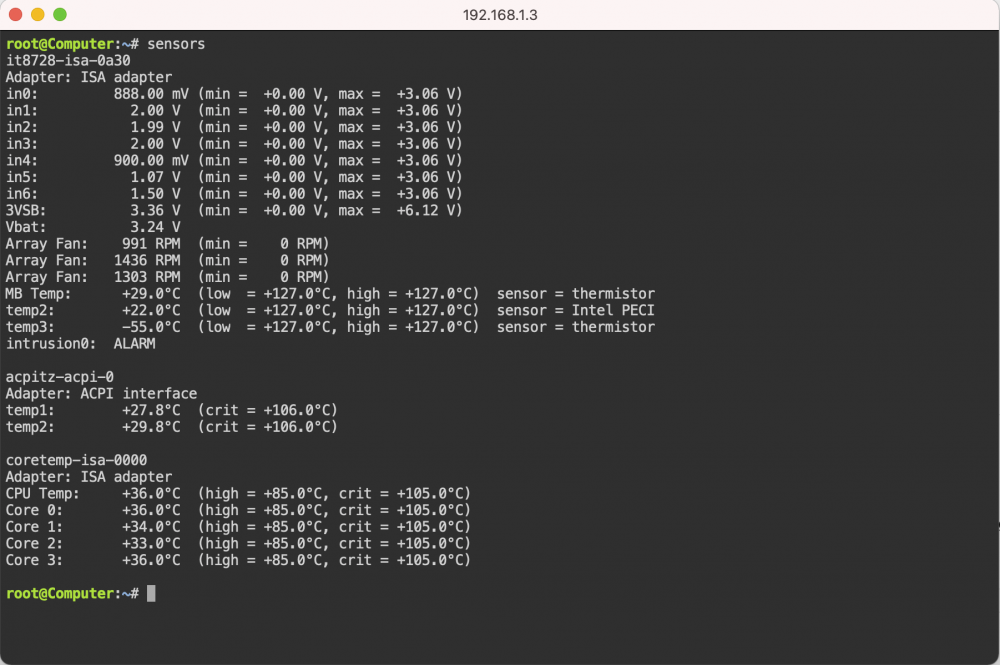Image resolution: width=1000 pixels, height=665 pixels.
Task: Click the Vbat reading '3.24 V'
Action: click(156, 226)
